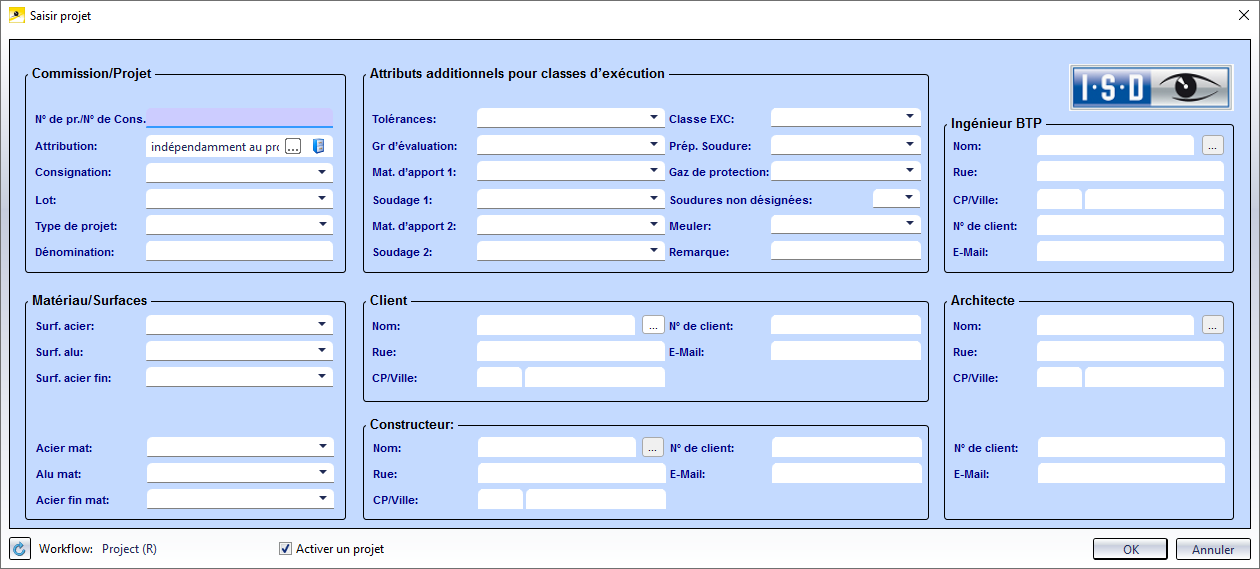The image size is (1260, 569).
Task: Click the Remarque input field
Action: tap(846, 251)
